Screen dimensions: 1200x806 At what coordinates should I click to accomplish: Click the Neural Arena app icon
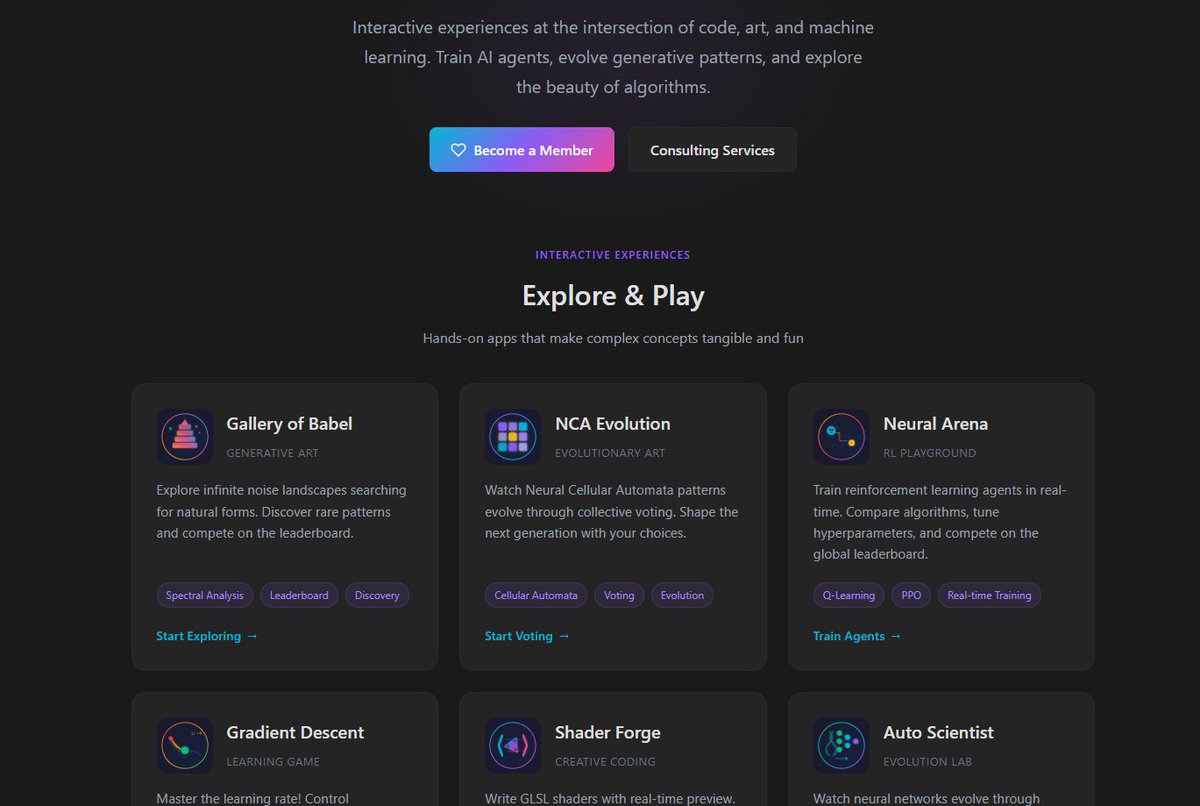coord(841,436)
